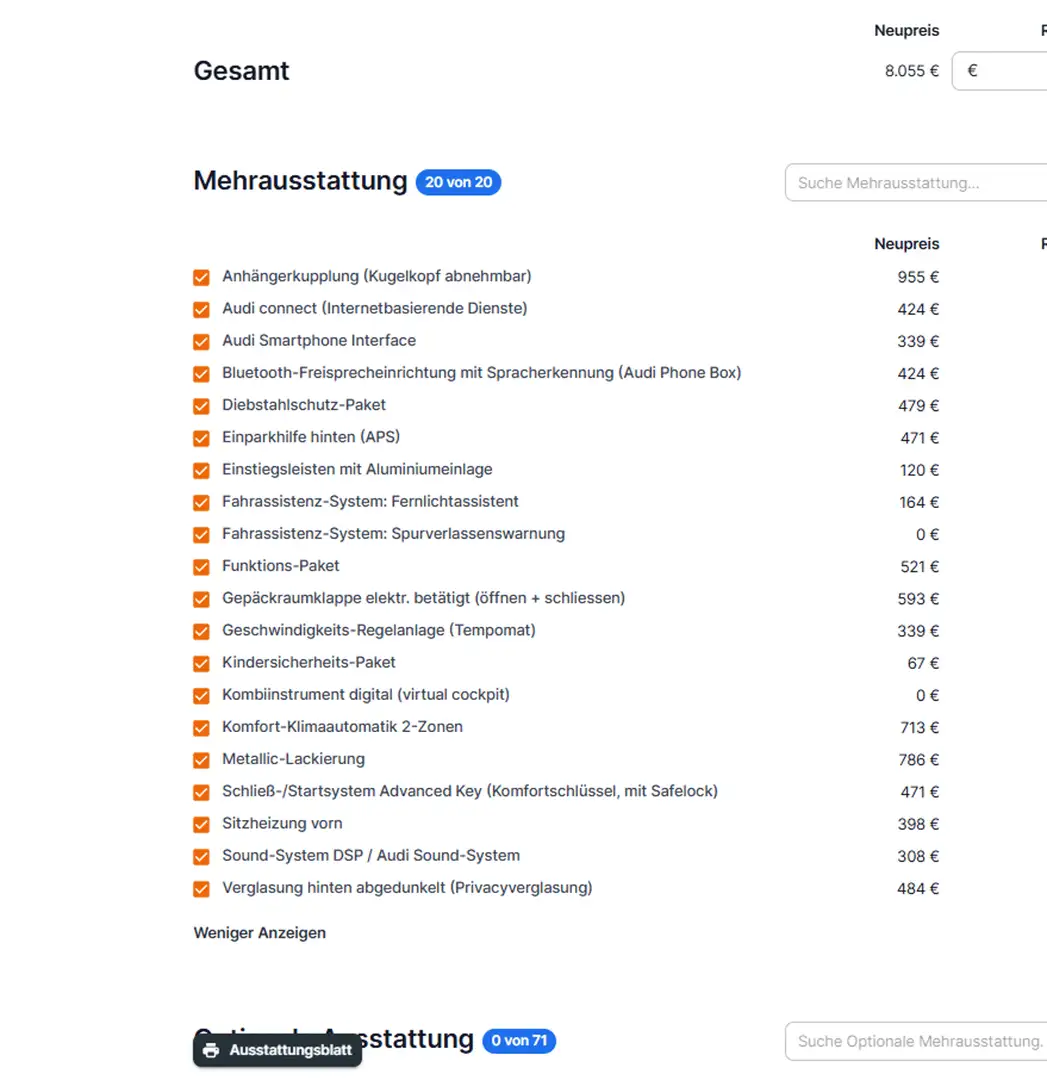The image size is (1047, 1080).
Task: Toggle Audi Smartphone Interface checkbox
Action: coord(202,341)
